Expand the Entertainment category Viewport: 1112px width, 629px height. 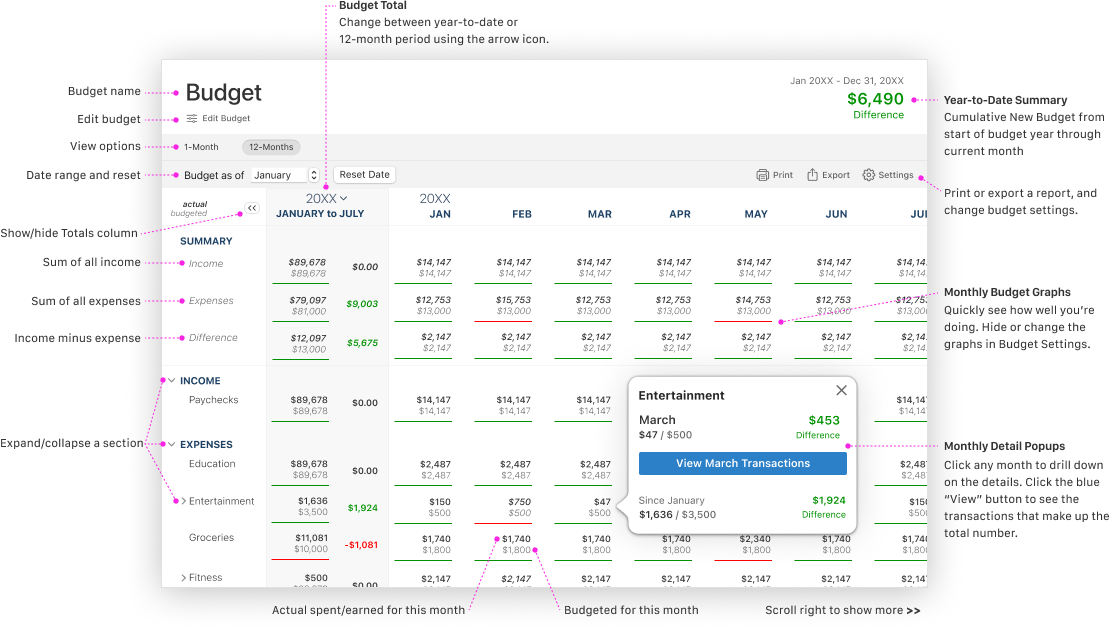183,501
